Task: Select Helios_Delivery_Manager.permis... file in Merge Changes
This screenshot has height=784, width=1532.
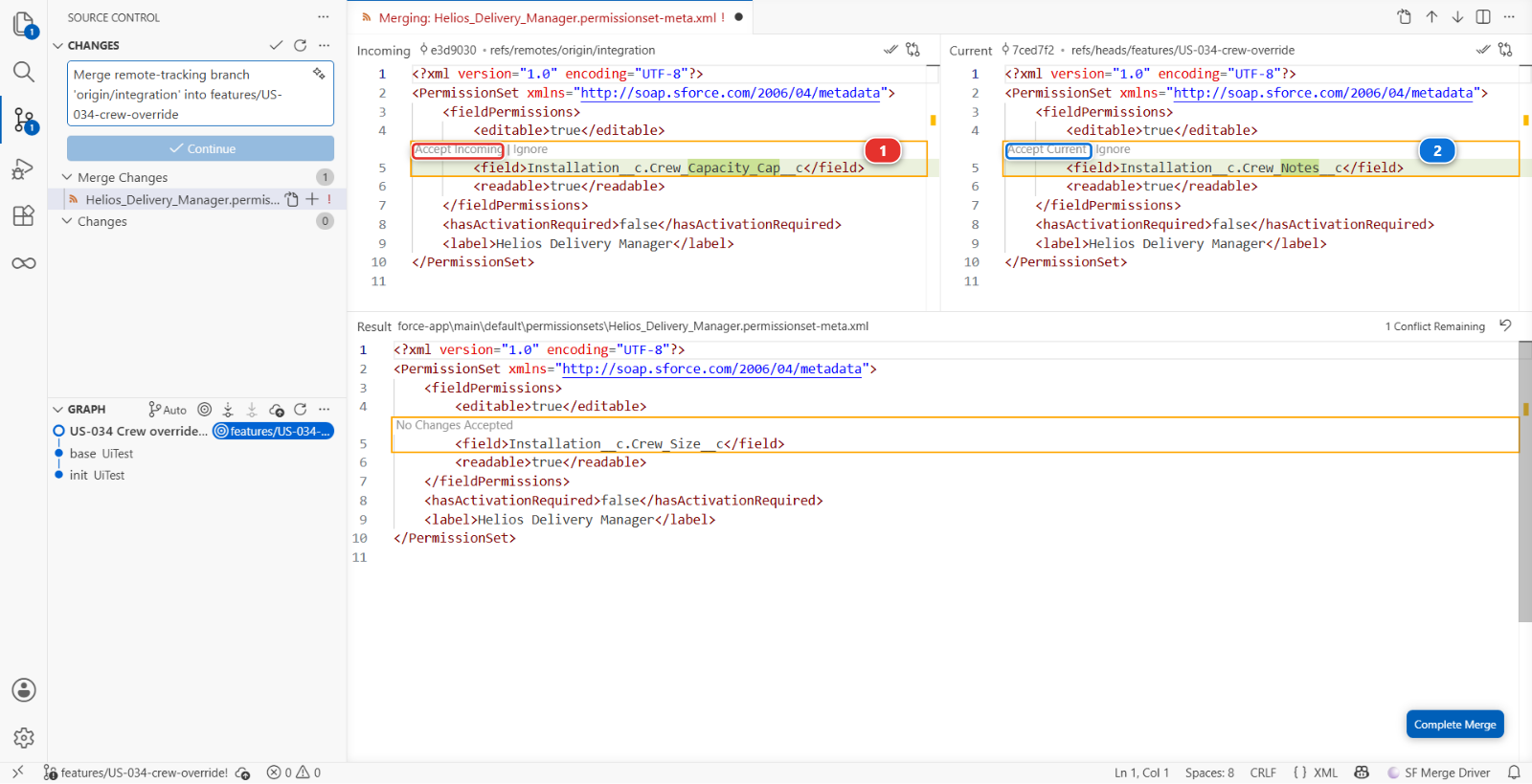Action: point(197,199)
